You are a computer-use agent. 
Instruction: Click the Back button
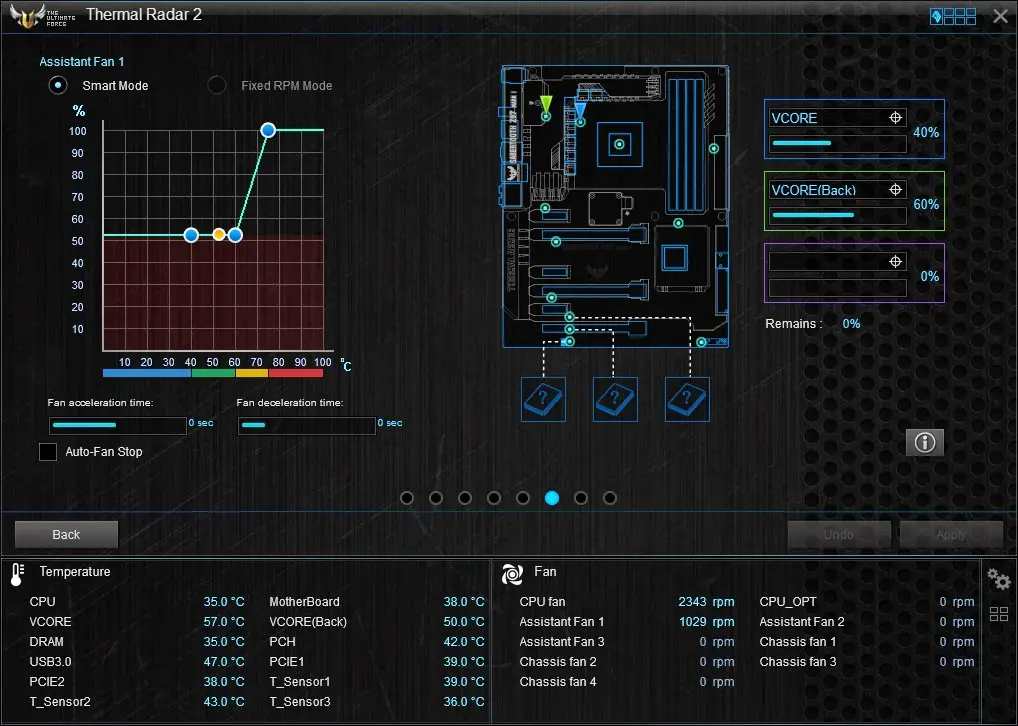tap(66, 534)
